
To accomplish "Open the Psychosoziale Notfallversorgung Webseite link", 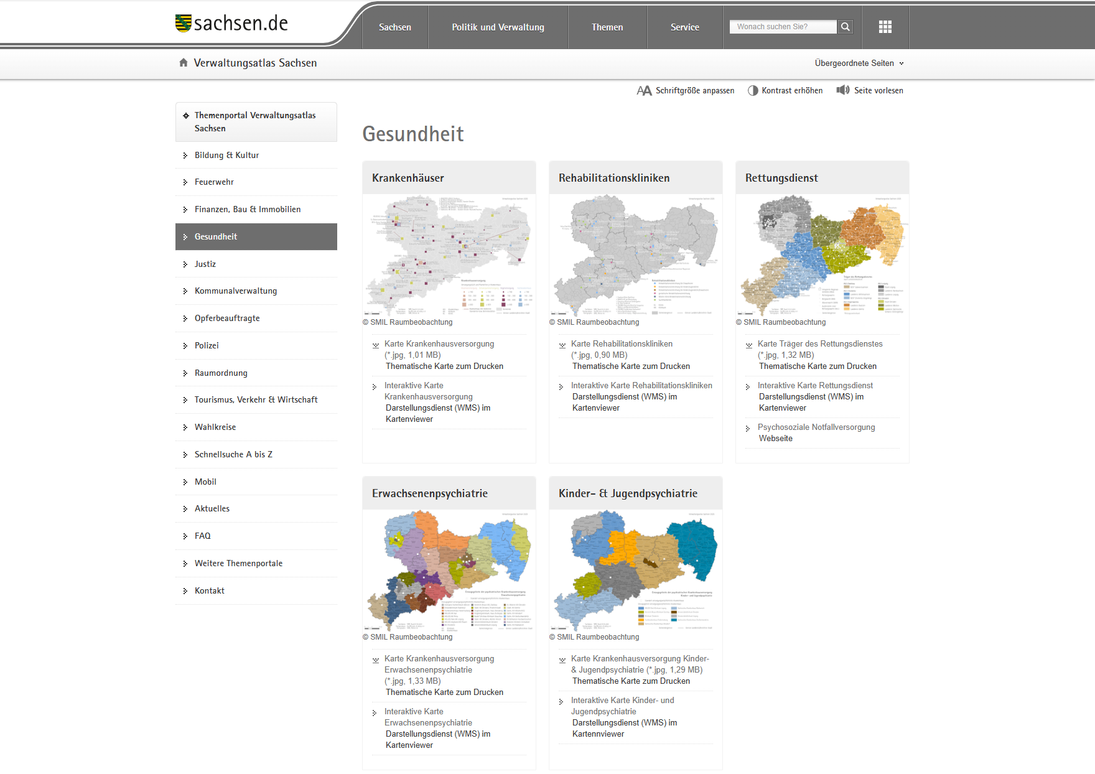I will [x=814, y=426].
